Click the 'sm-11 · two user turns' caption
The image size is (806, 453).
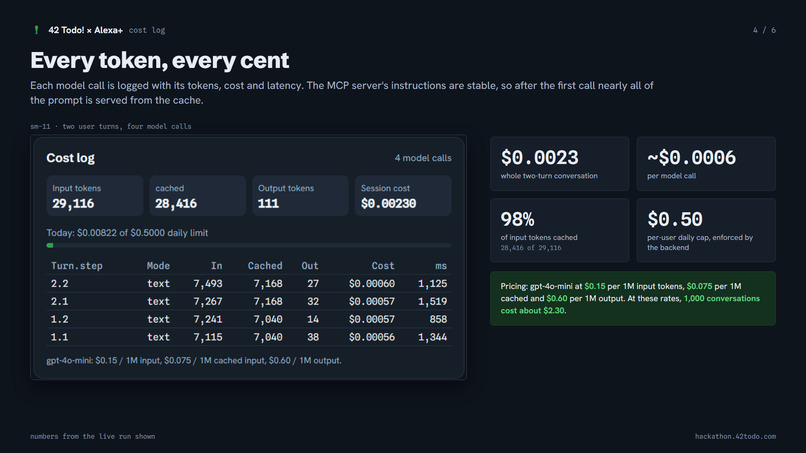pyautogui.click(x=111, y=126)
